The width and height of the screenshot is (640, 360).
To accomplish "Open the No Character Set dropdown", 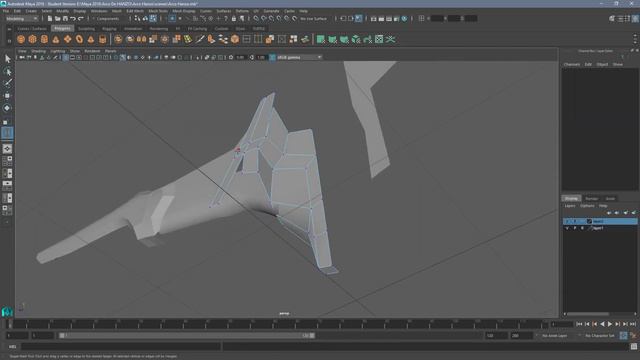I will pos(600,336).
